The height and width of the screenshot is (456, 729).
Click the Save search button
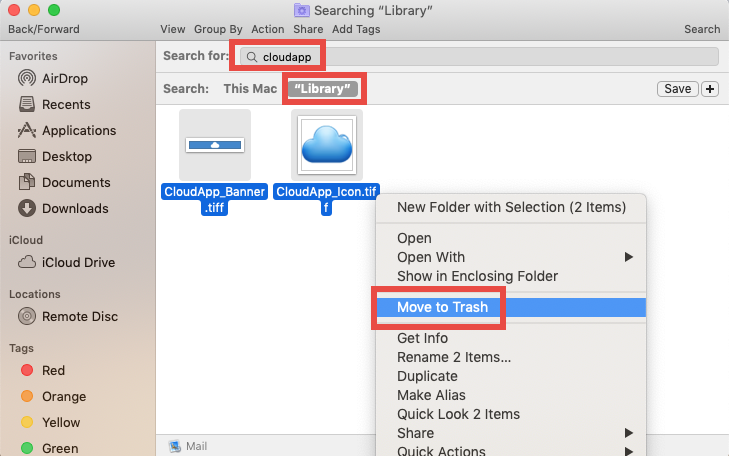pyautogui.click(x=677, y=89)
